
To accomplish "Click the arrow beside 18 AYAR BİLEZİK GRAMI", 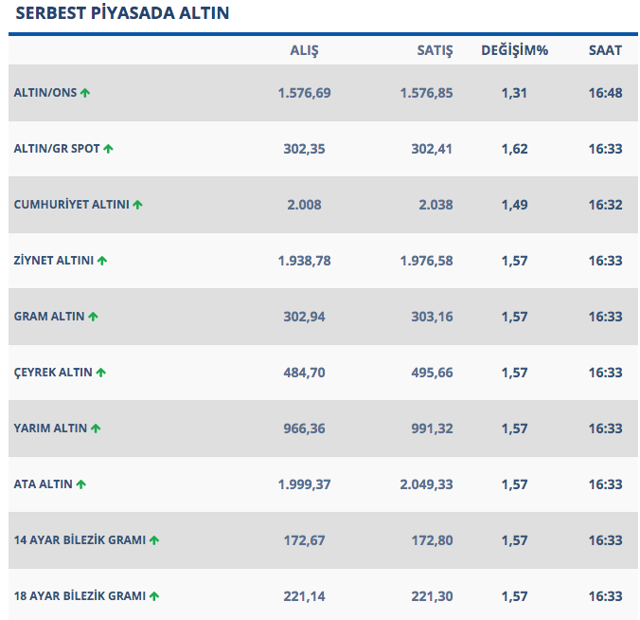I will tap(154, 597).
